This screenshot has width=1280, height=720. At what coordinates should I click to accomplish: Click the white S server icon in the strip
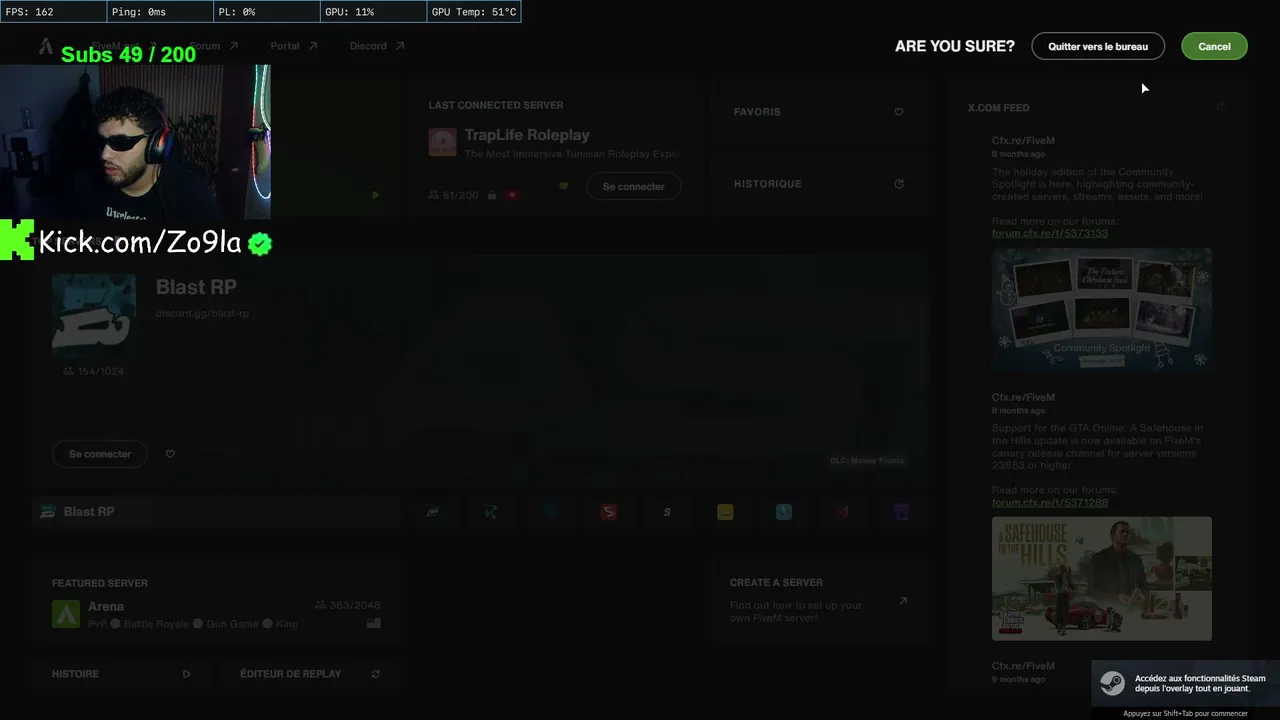[x=667, y=512]
